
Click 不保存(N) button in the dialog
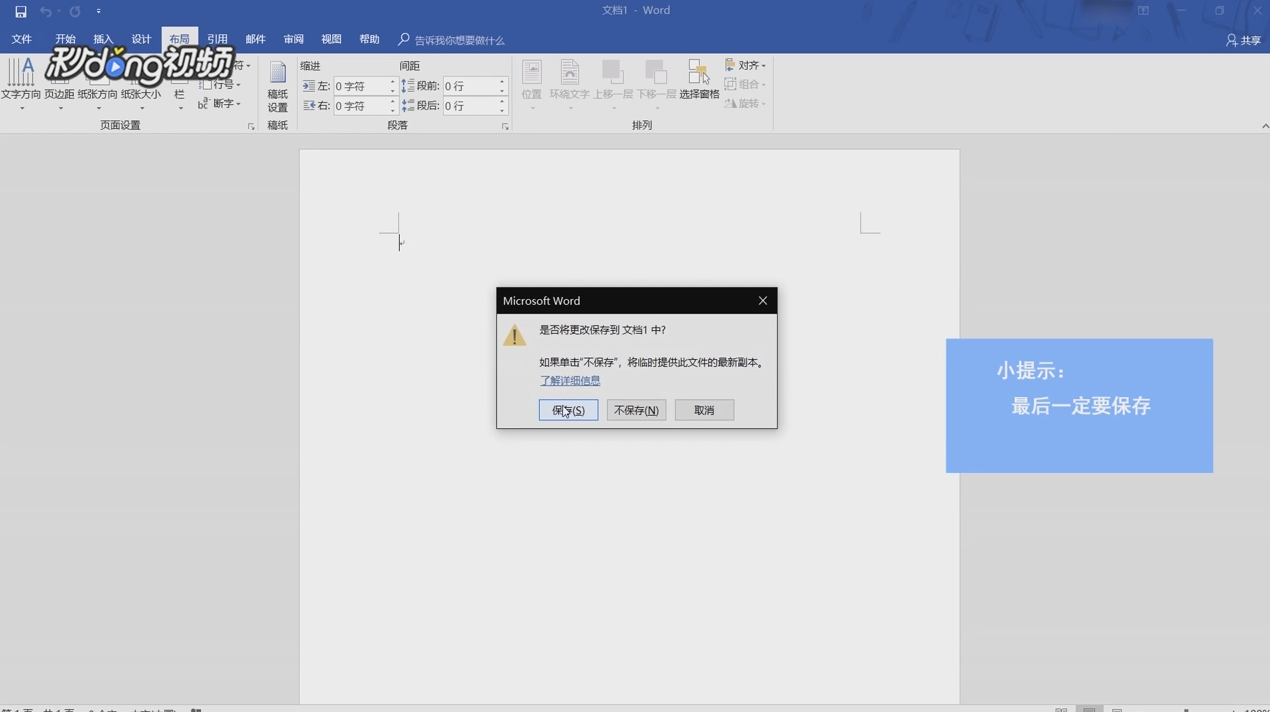(x=636, y=410)
